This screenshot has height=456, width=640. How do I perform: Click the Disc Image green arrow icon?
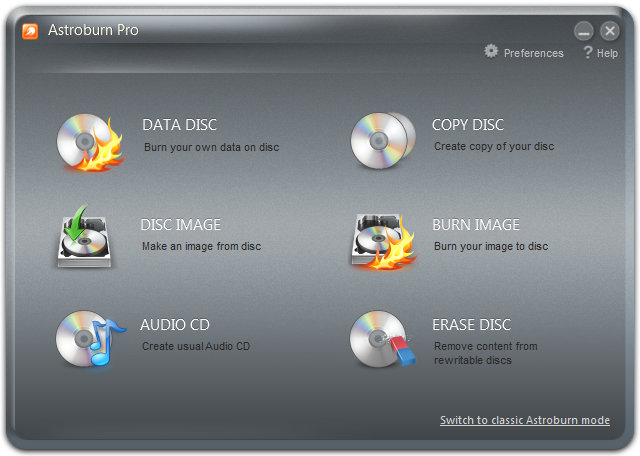coord(84,236)
